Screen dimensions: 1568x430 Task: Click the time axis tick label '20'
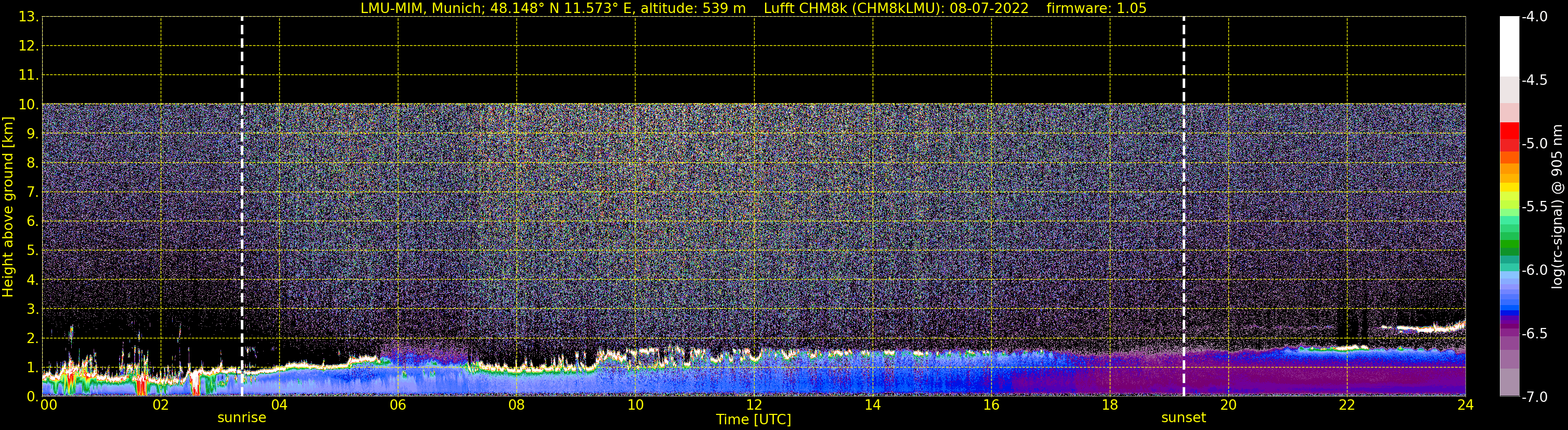pos(1228,405)
